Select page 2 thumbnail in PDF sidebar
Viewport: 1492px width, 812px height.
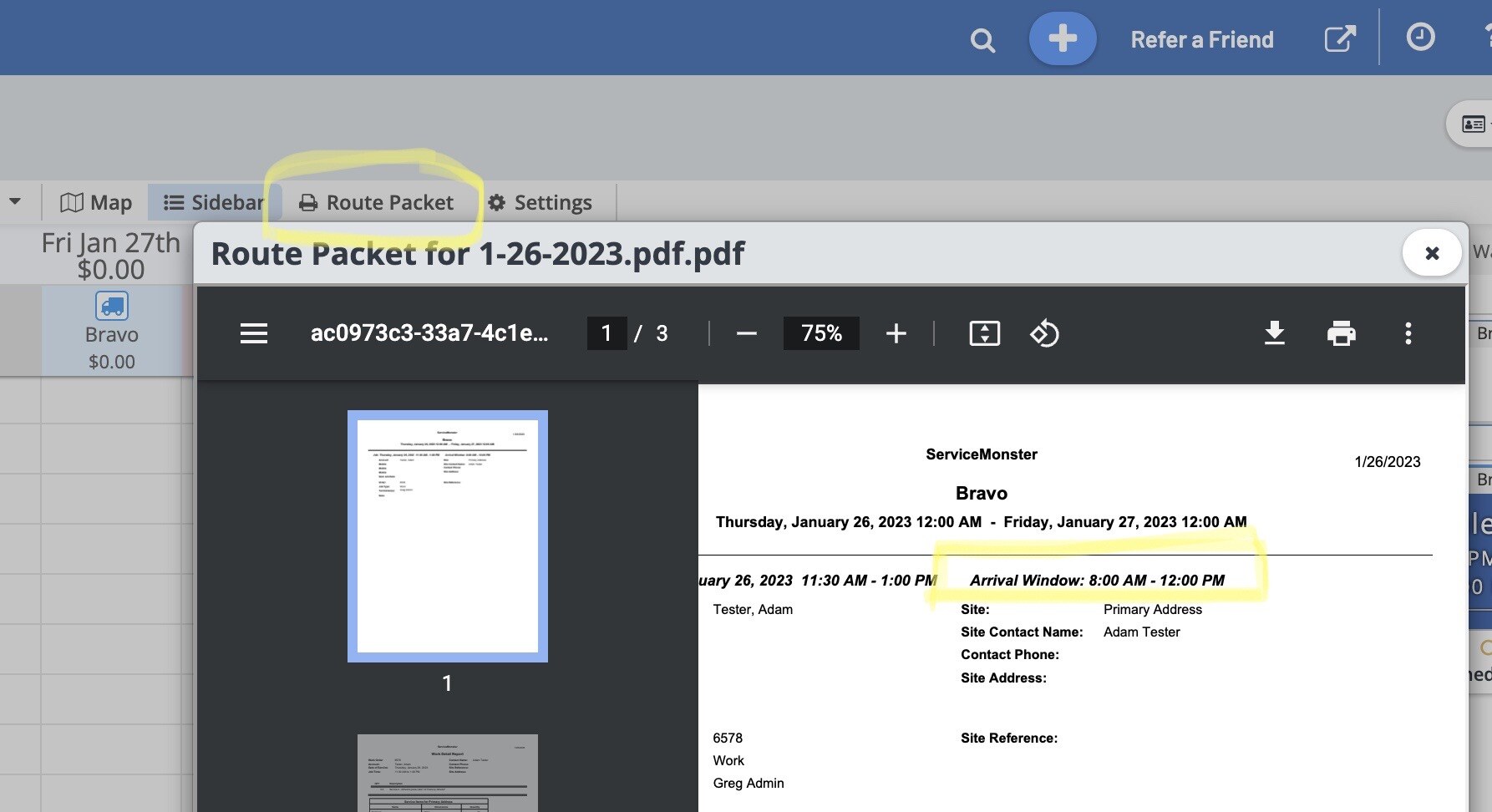pyautogui.click(x=447, y=773)
